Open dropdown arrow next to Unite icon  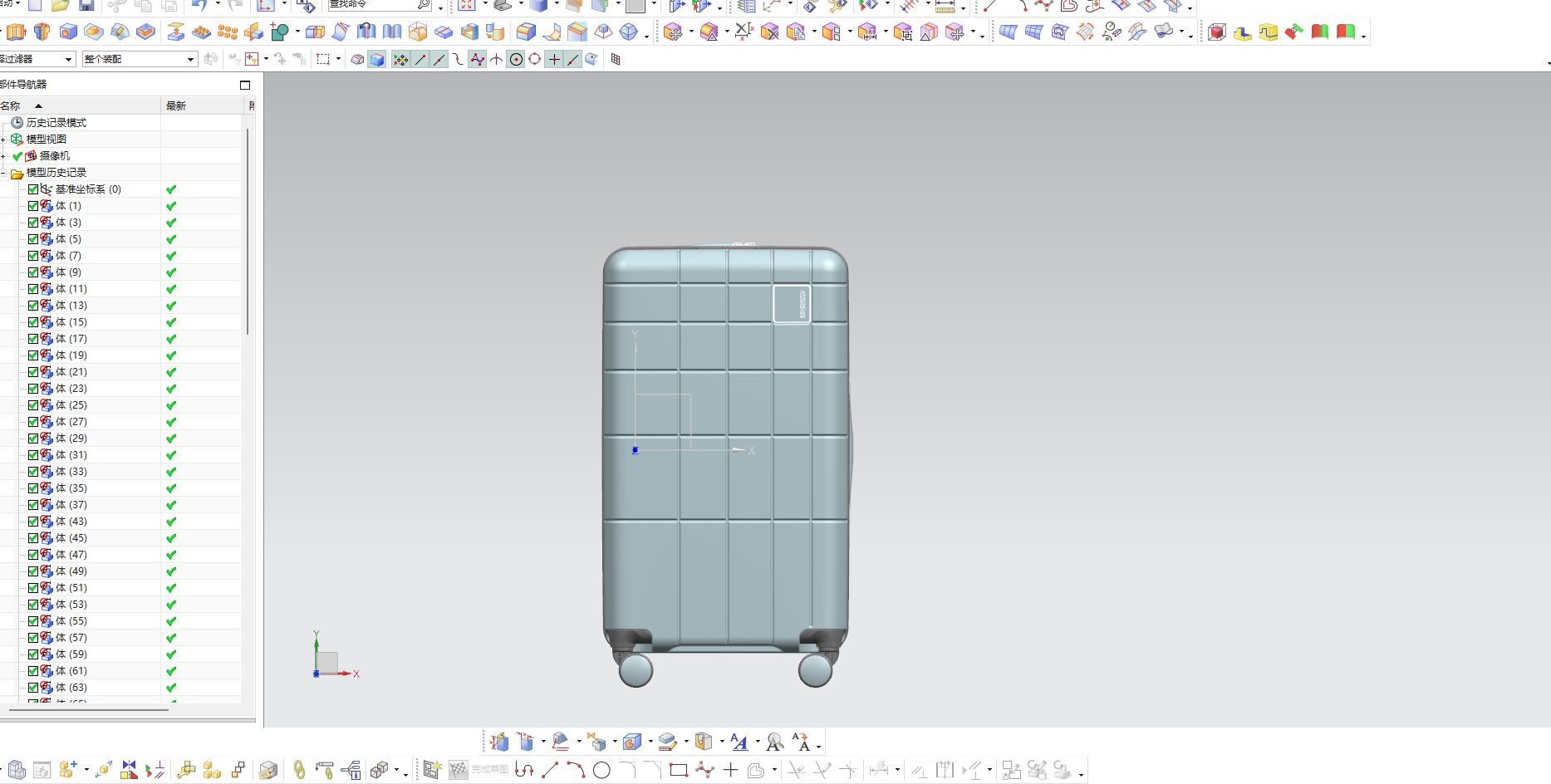click(297, 32)
